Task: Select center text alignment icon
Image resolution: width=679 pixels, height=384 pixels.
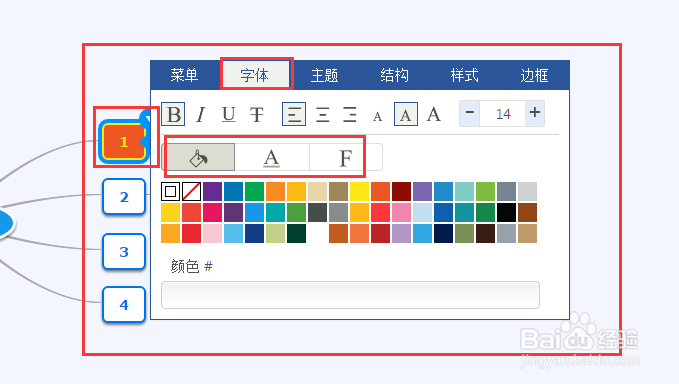Action: 322,114
